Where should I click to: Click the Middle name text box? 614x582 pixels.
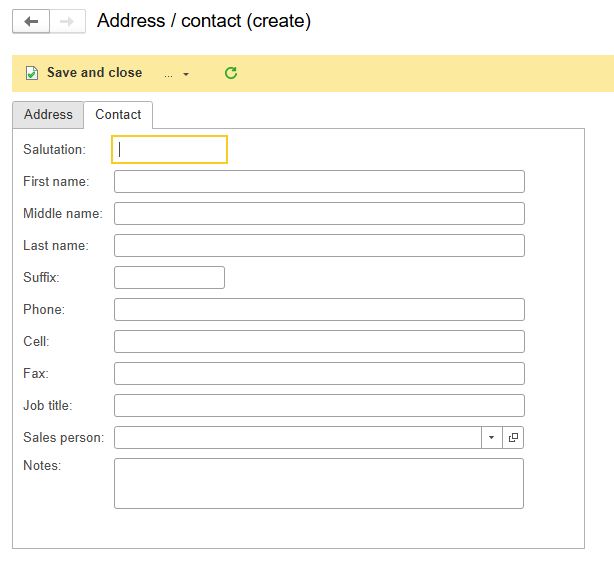(x=319, y=213)
